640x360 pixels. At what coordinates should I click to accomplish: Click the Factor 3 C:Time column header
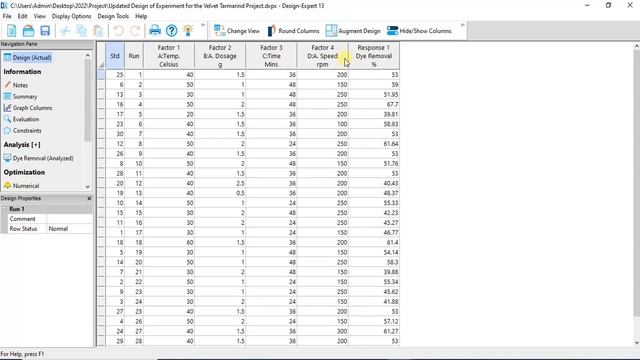coord(271,56)
